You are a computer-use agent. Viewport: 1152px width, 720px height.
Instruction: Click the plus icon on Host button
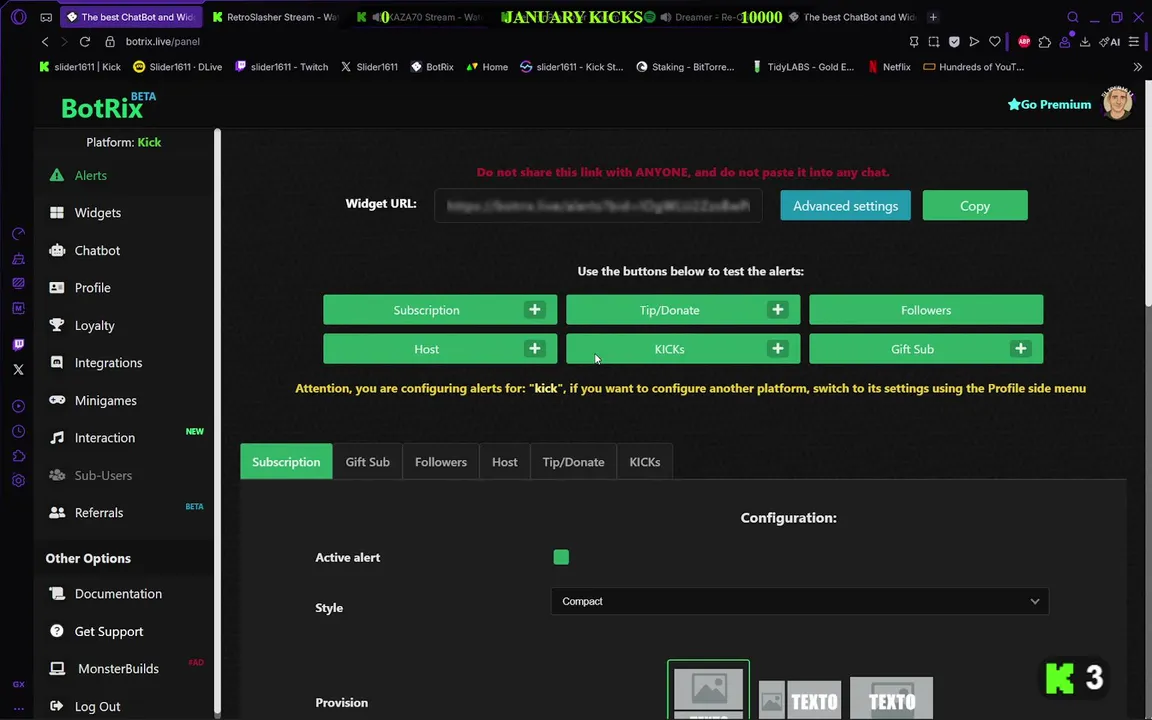535,349
